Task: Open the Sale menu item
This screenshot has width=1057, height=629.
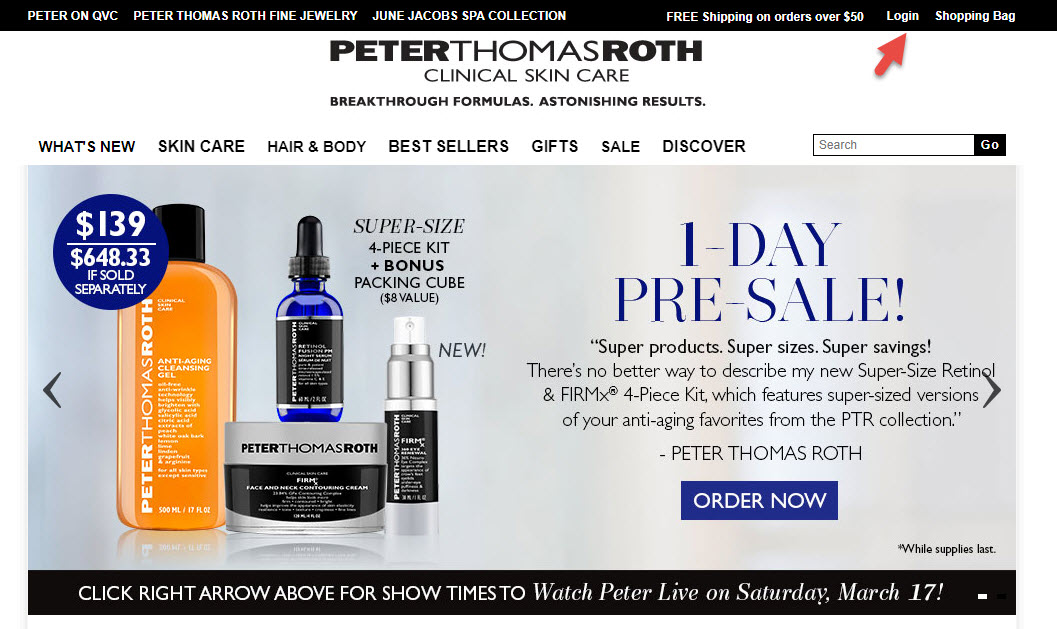Action: [x=620, y=146]
